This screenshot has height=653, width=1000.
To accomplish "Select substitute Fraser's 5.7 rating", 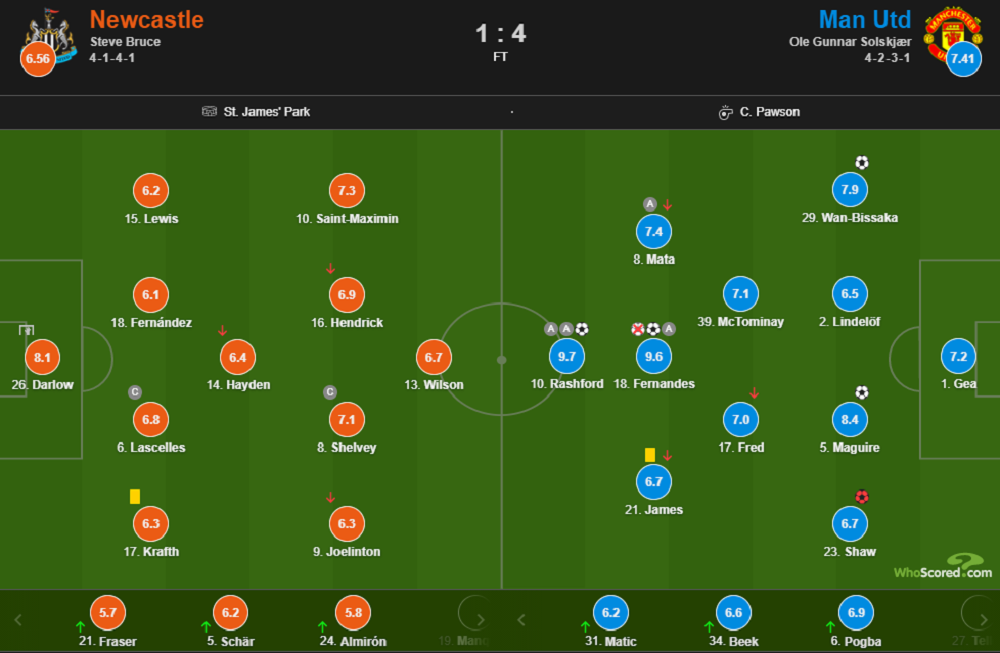I will point(108,612).
